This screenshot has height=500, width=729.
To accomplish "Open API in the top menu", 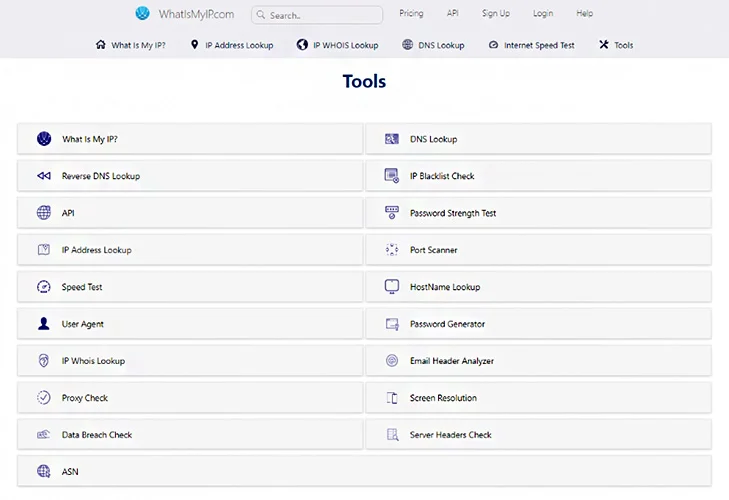I will [x=452, y=13].
